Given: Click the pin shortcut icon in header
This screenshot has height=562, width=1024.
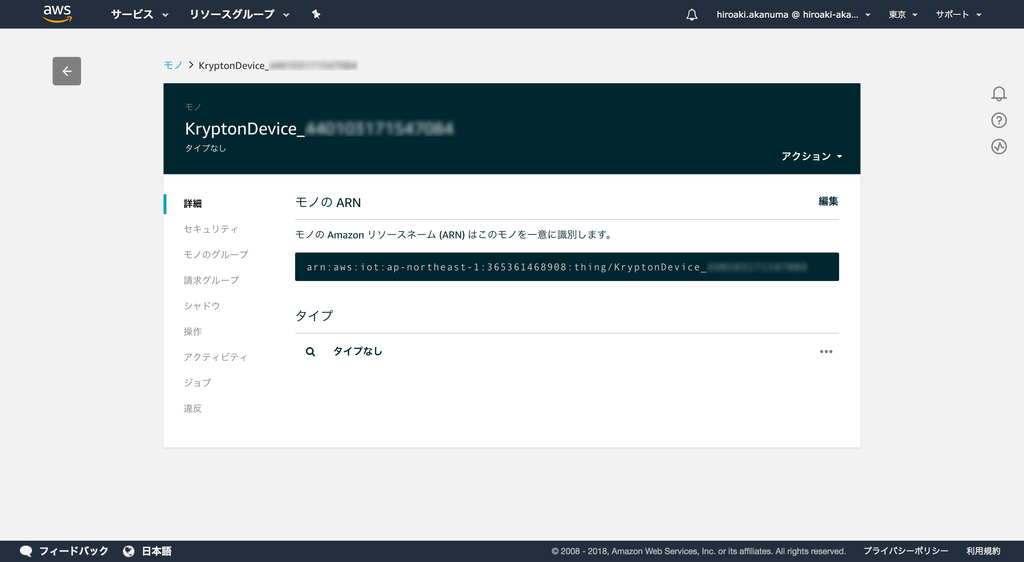Looking at the screenshot, I should click(316, 14).
